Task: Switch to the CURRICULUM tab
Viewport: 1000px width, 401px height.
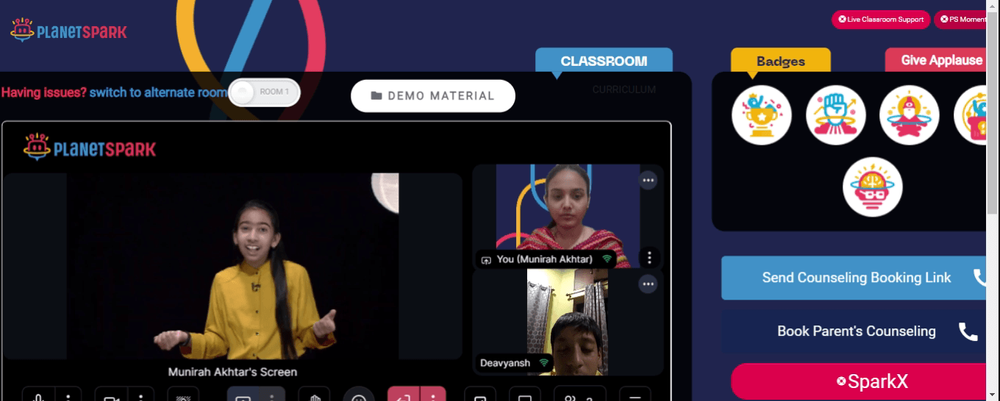Action: 624,89
